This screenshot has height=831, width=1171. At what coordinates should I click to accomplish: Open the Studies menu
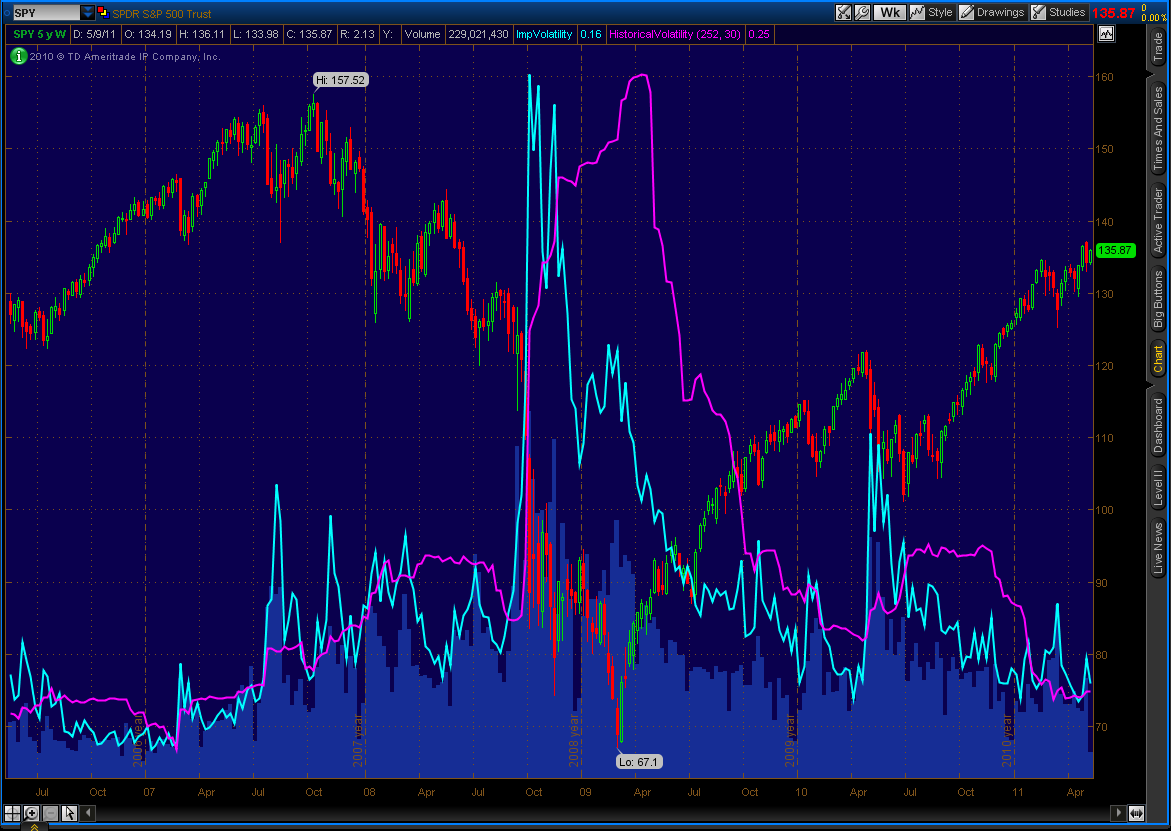coord(1058,12)
